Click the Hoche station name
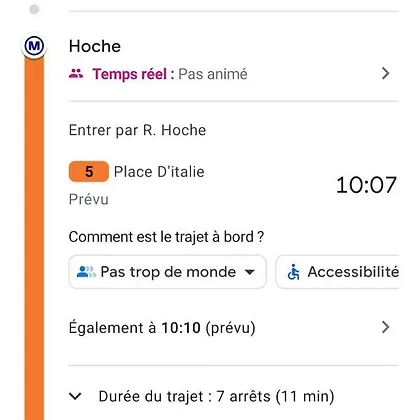The width and height of the screenshot is (420, 420). coord(95,46)
